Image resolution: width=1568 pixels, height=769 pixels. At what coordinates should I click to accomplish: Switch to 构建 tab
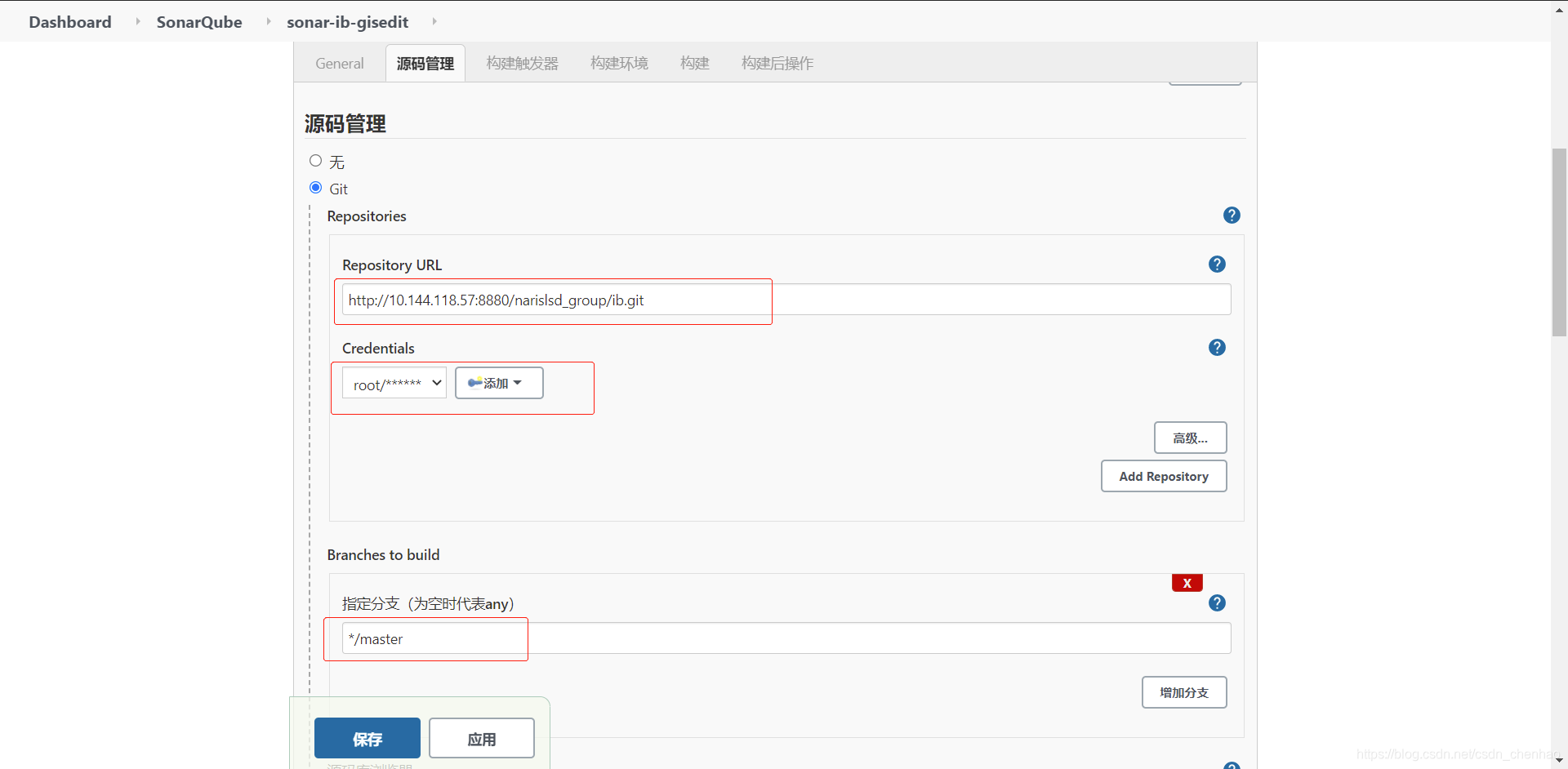[695, 64]
